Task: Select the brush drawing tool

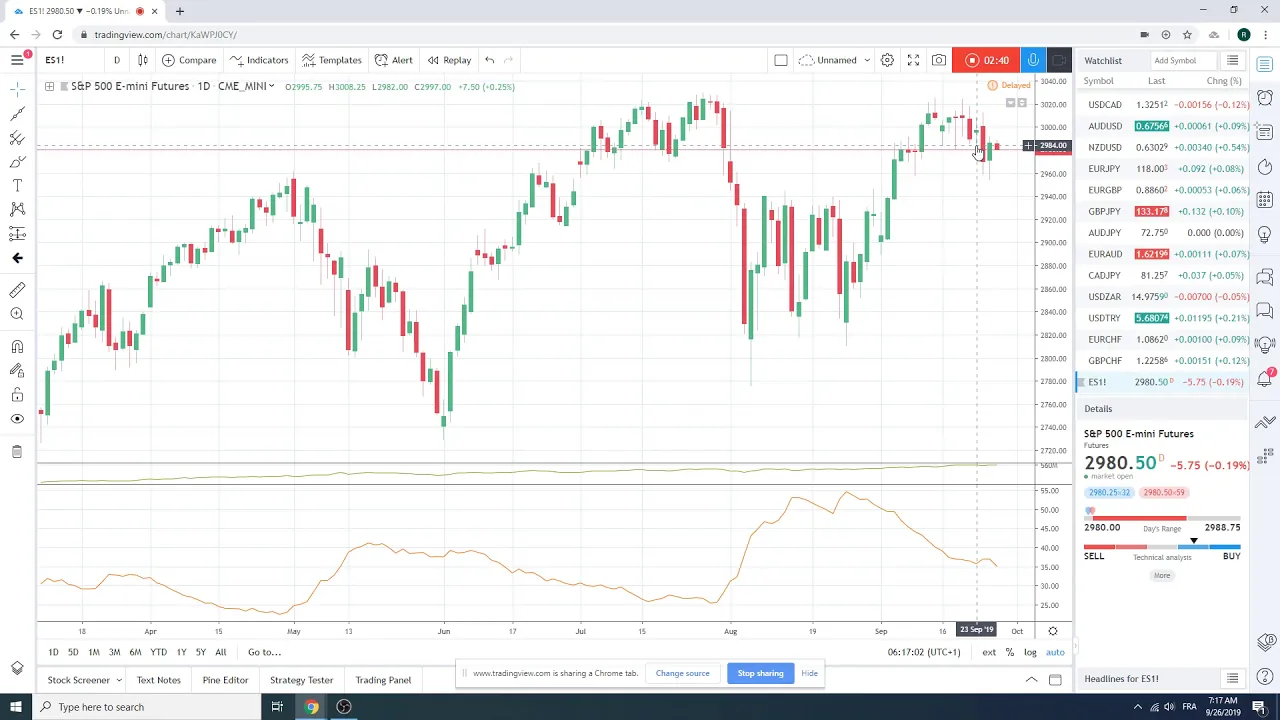Action: [x=17, y=162]
